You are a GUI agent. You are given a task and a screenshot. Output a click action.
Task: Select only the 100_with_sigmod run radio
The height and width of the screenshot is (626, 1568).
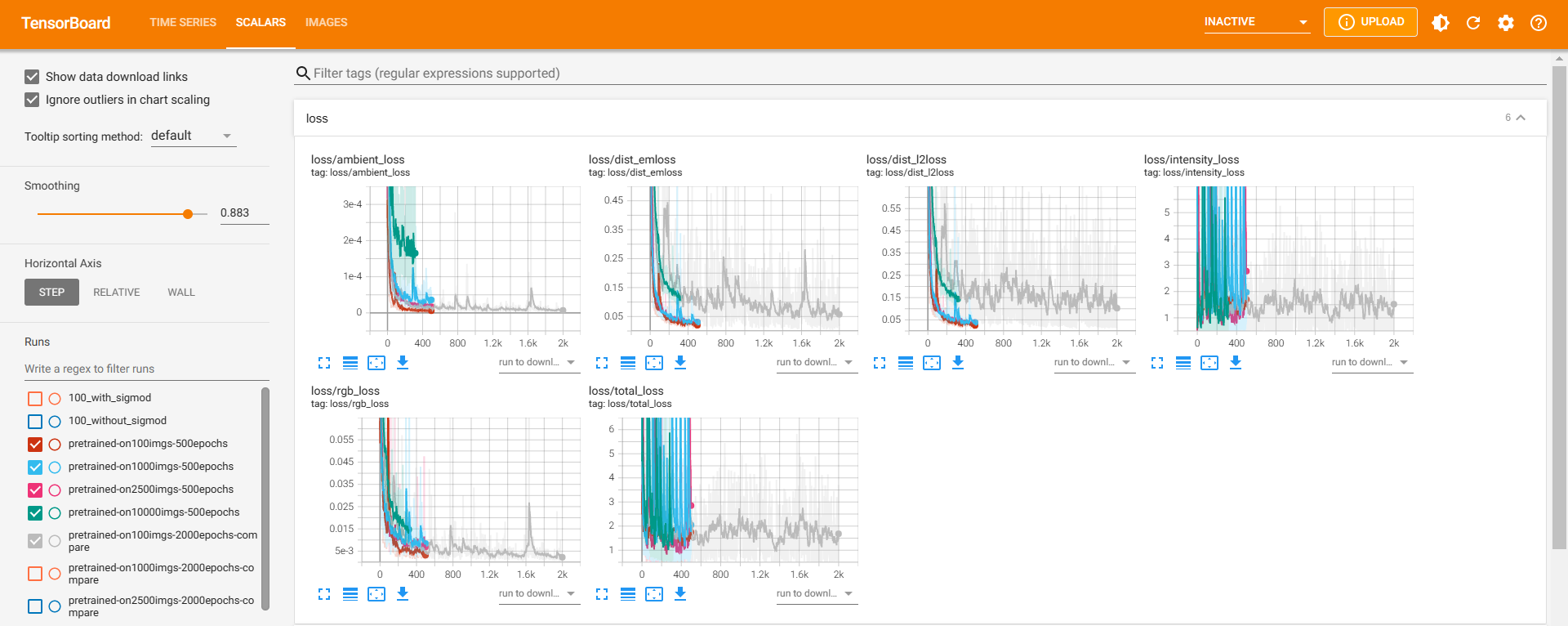pos(55,399)
